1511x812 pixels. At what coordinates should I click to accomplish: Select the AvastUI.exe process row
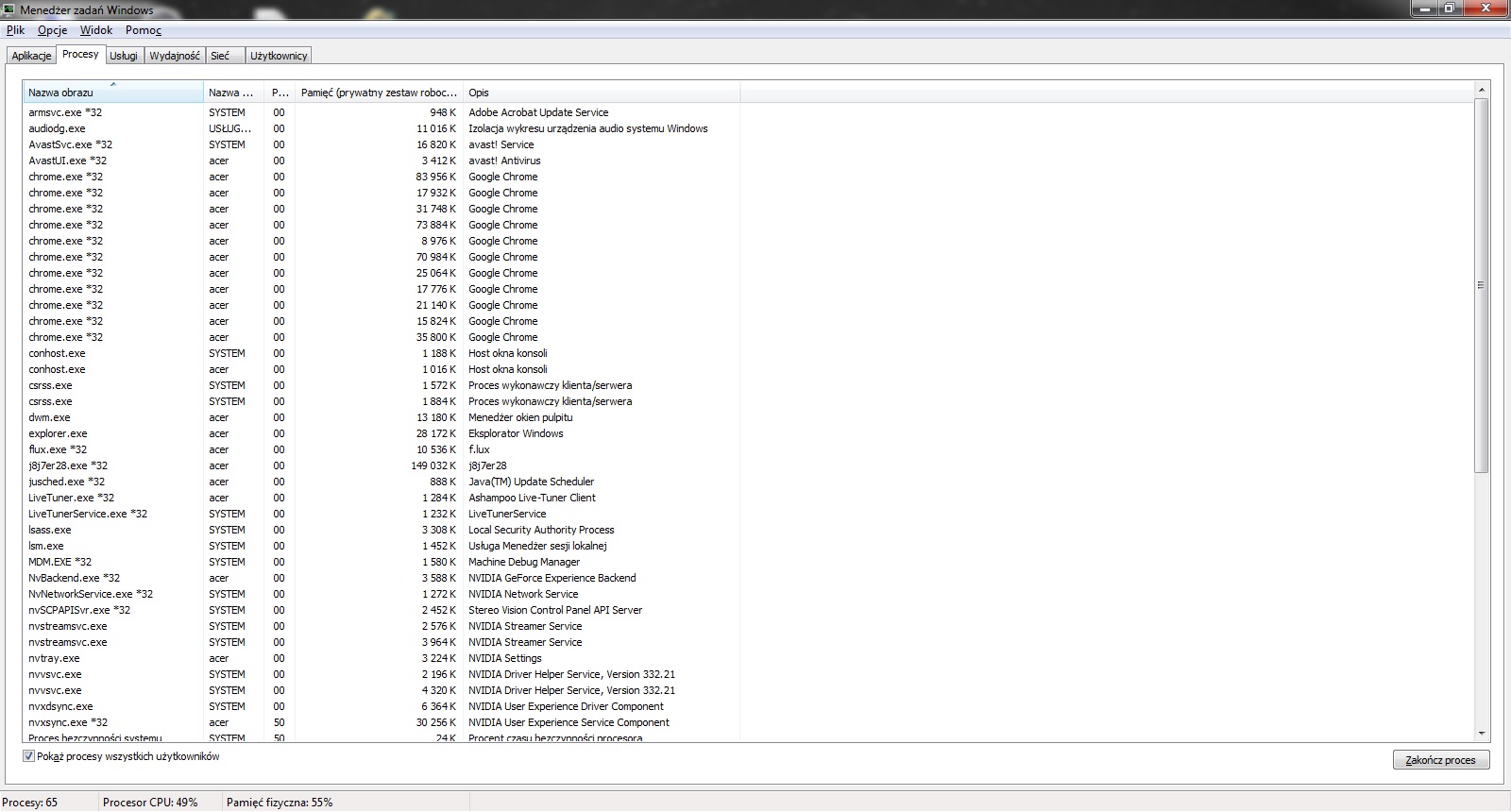pos(67,161)
